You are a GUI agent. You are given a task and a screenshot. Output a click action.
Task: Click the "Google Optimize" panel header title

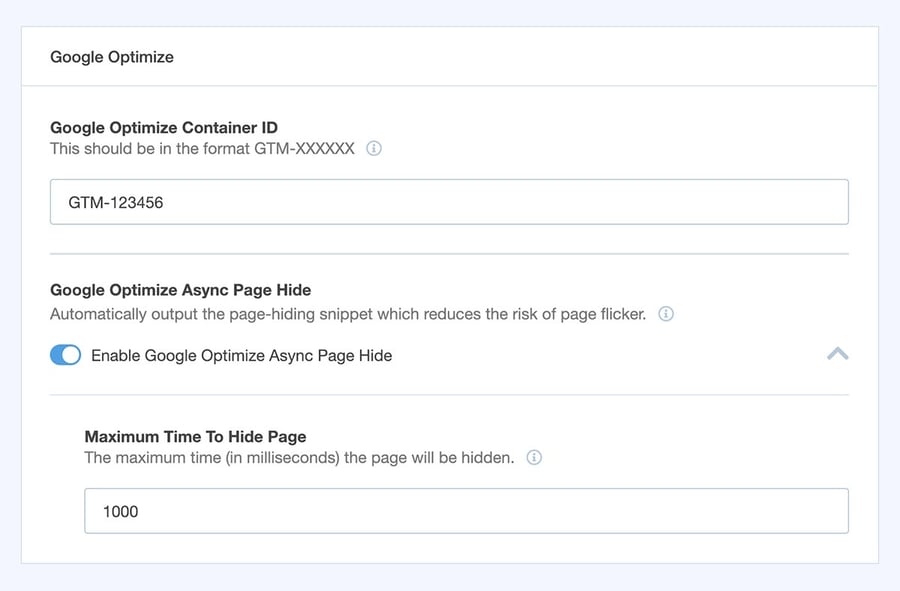(x=112, y=57)
